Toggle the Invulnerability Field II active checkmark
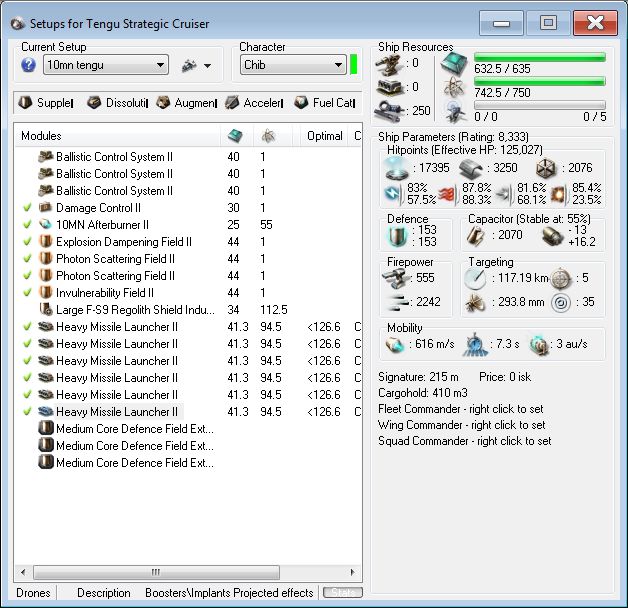 click(x=27, y=293)
